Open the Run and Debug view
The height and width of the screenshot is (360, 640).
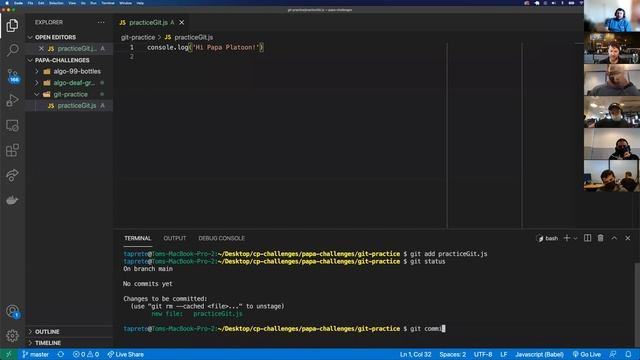click(12, 100)
